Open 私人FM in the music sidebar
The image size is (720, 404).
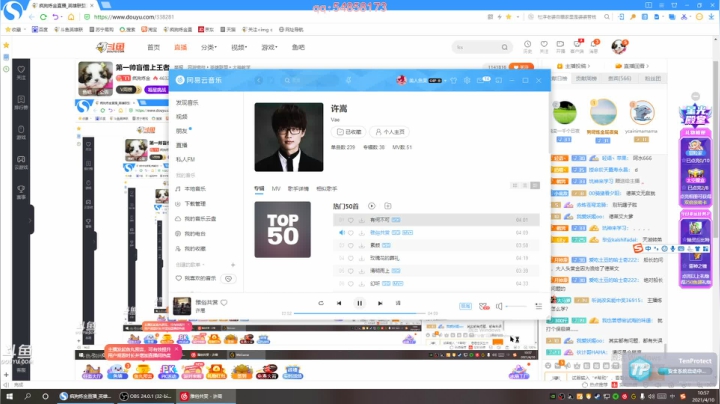186,159
